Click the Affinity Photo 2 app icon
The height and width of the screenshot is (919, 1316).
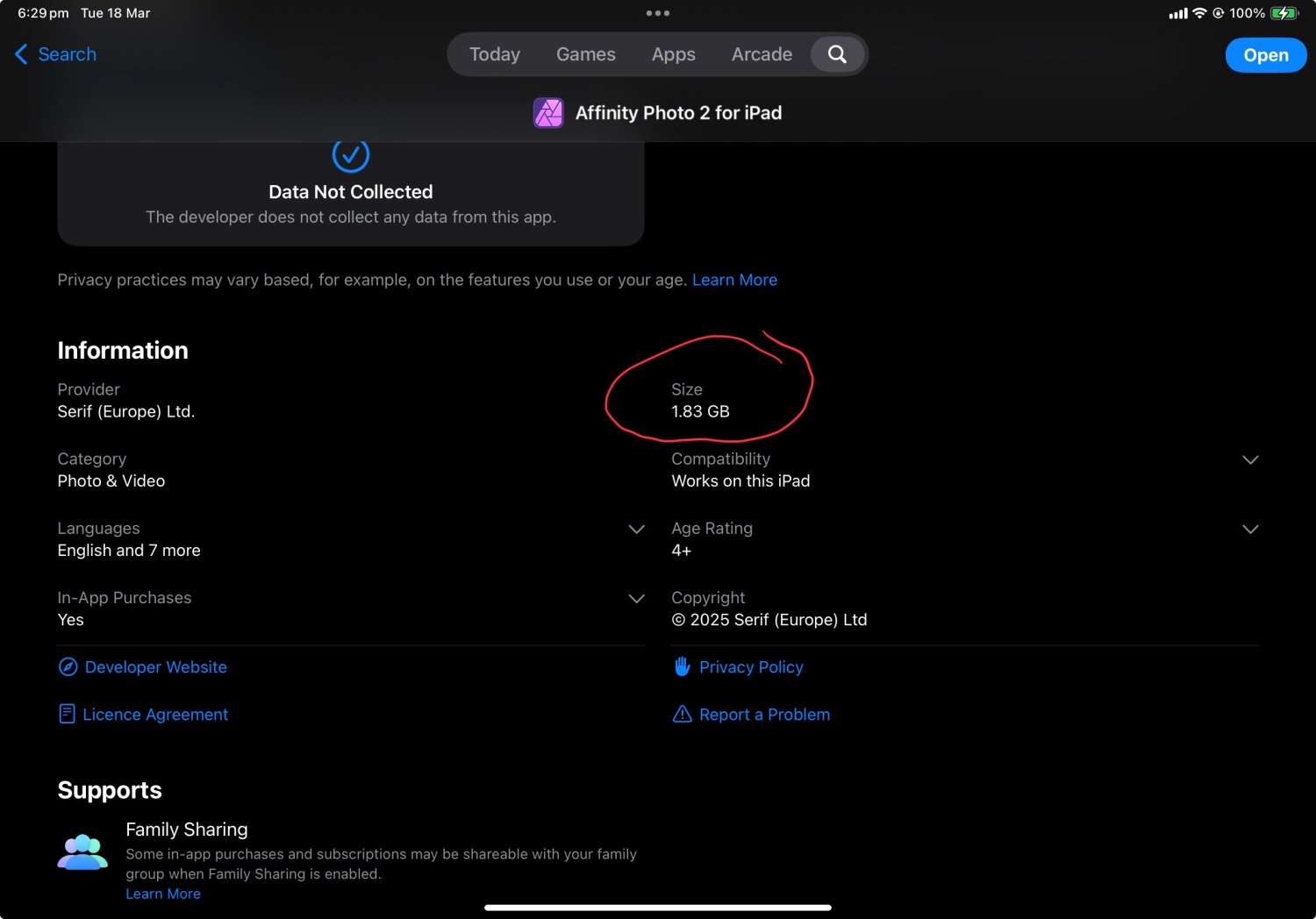(x=547, y=112)
